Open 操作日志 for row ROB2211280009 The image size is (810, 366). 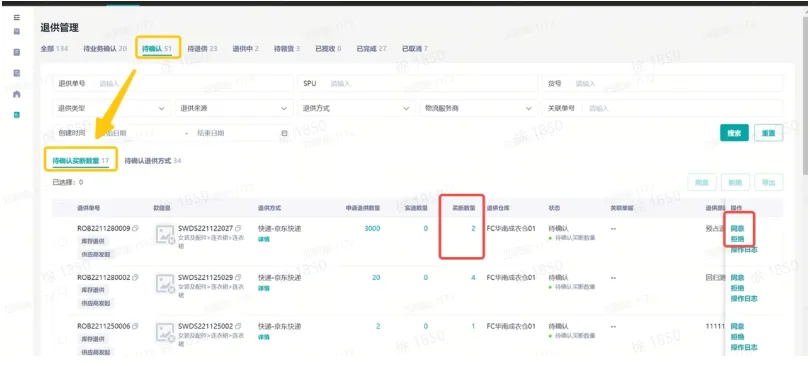tap(744, 249)
